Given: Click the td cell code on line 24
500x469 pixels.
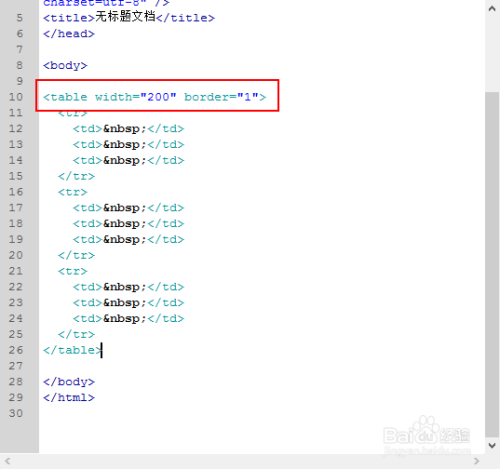Looking at the screenshot, I should click(128, 319).
